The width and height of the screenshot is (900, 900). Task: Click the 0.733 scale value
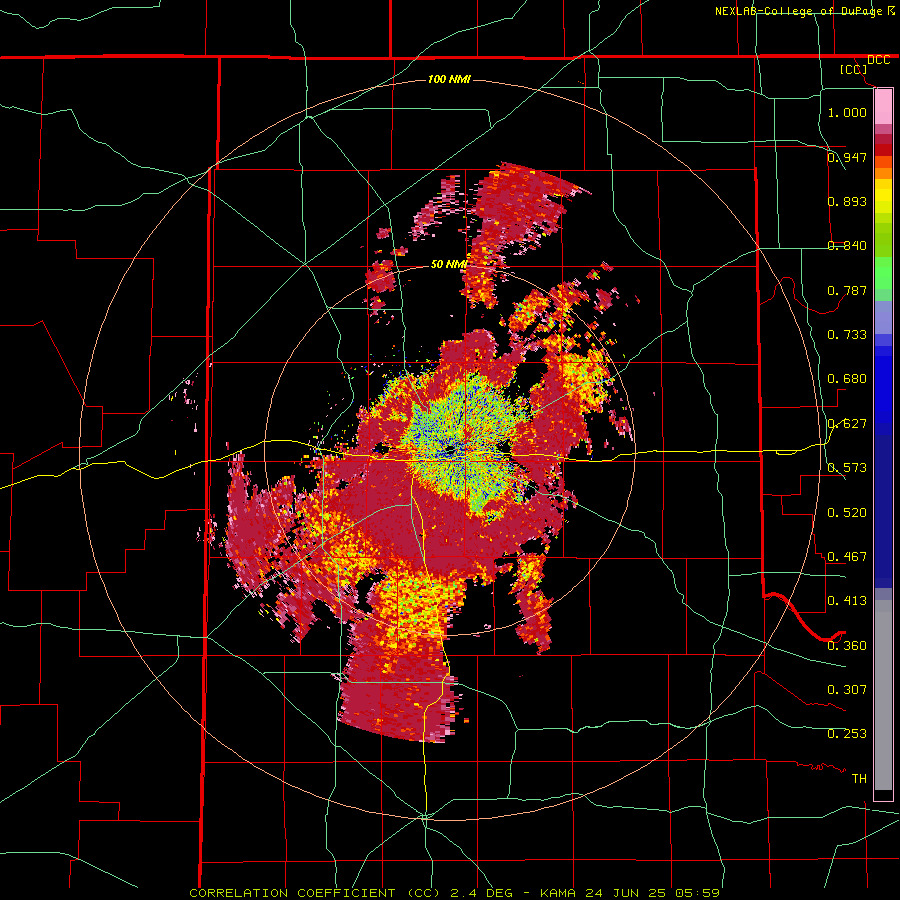tap(847, 335)
